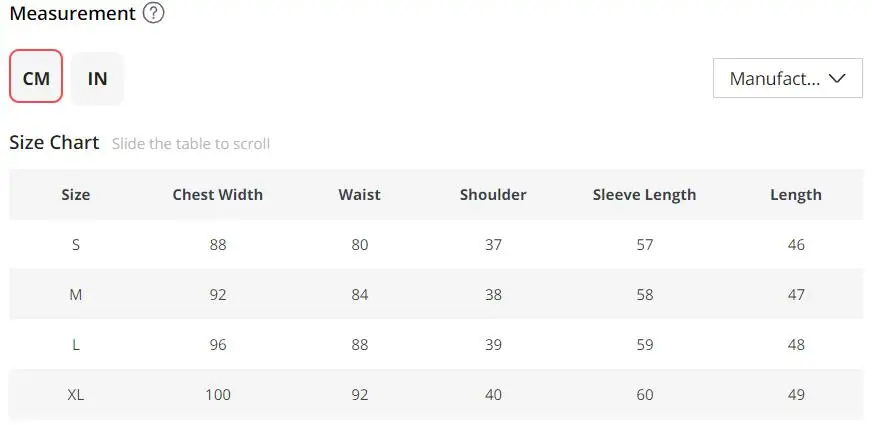Select the L size row label

(x=76, y=344)
